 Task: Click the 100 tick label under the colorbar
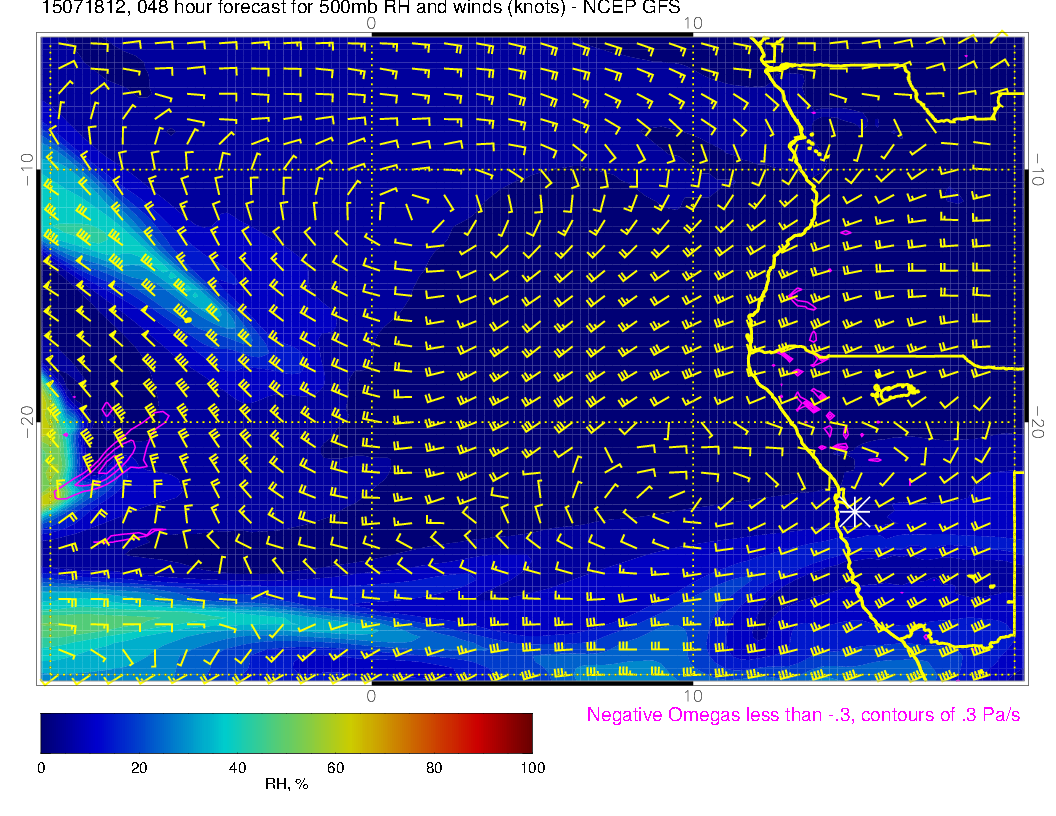point(532,768)
